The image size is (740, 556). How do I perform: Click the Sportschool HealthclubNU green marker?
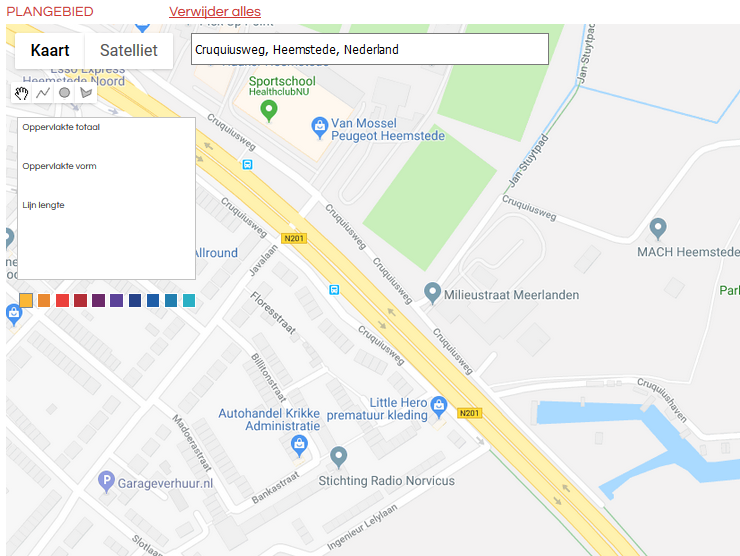tap(269, 111)
